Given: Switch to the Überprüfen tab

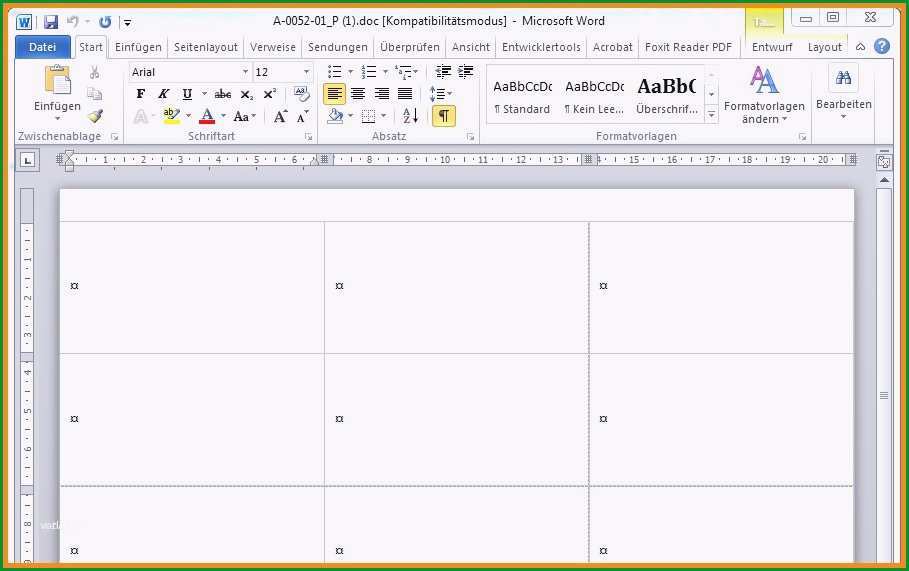Looking at the screenshot, I should coord(409,47).
